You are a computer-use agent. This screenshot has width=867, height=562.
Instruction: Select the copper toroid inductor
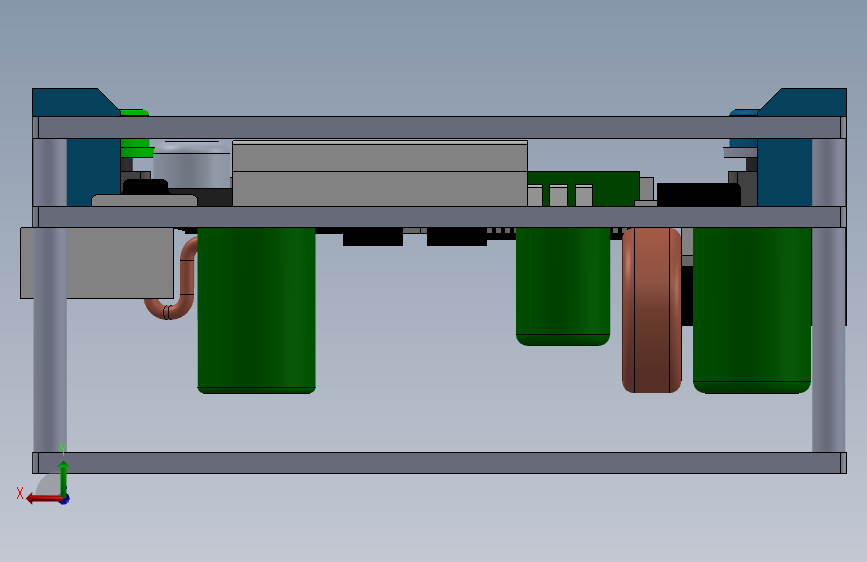651,310
